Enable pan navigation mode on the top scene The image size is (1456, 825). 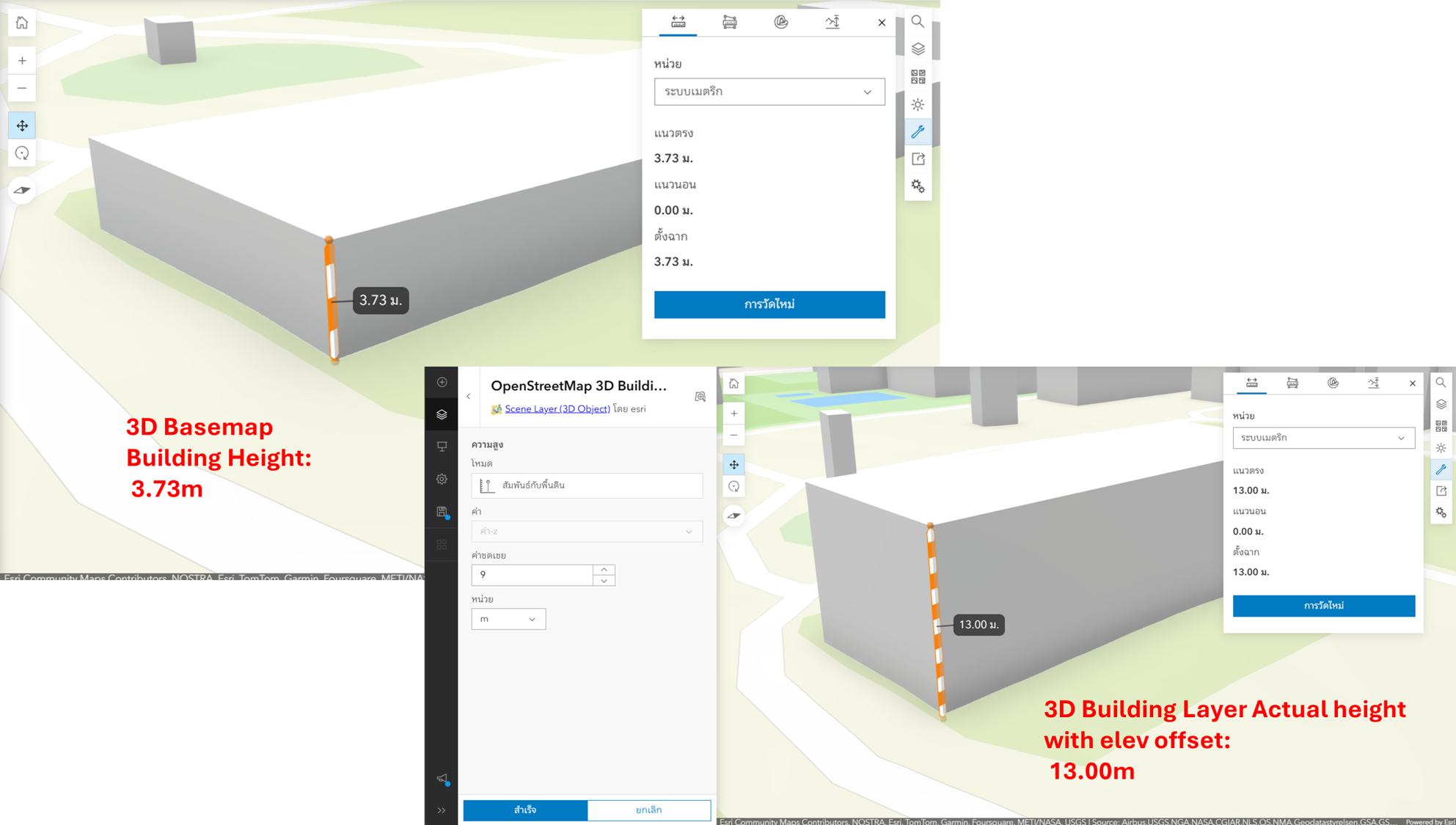22,125
